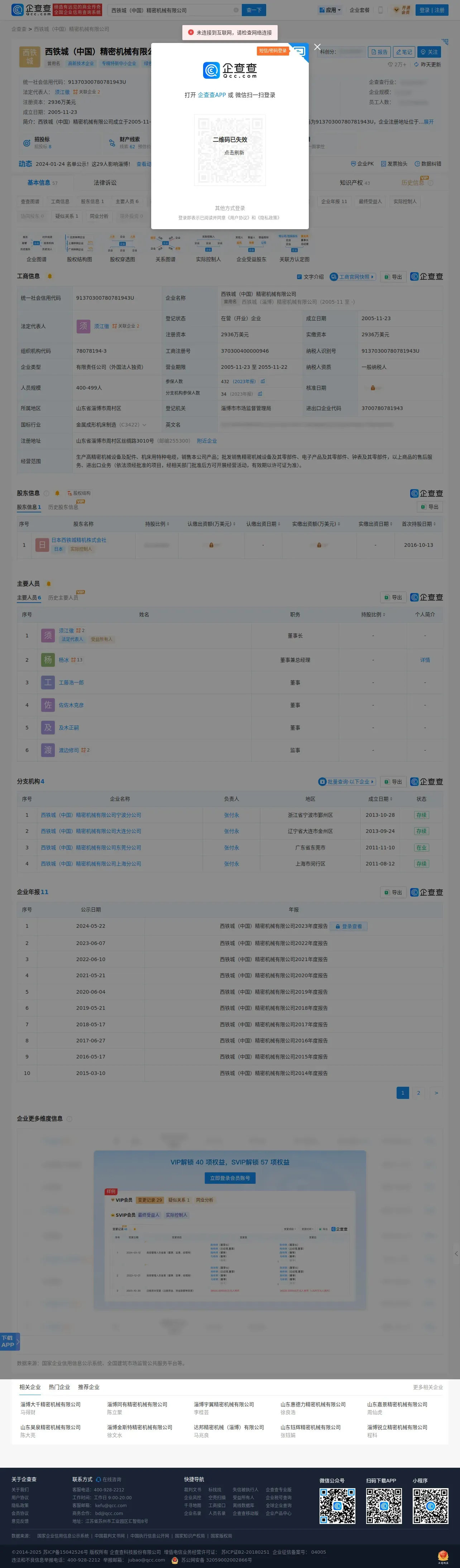Screen dimensions: 460x1568
Task: Click the mobile phone icon in the header
Action: coord(381,10)
